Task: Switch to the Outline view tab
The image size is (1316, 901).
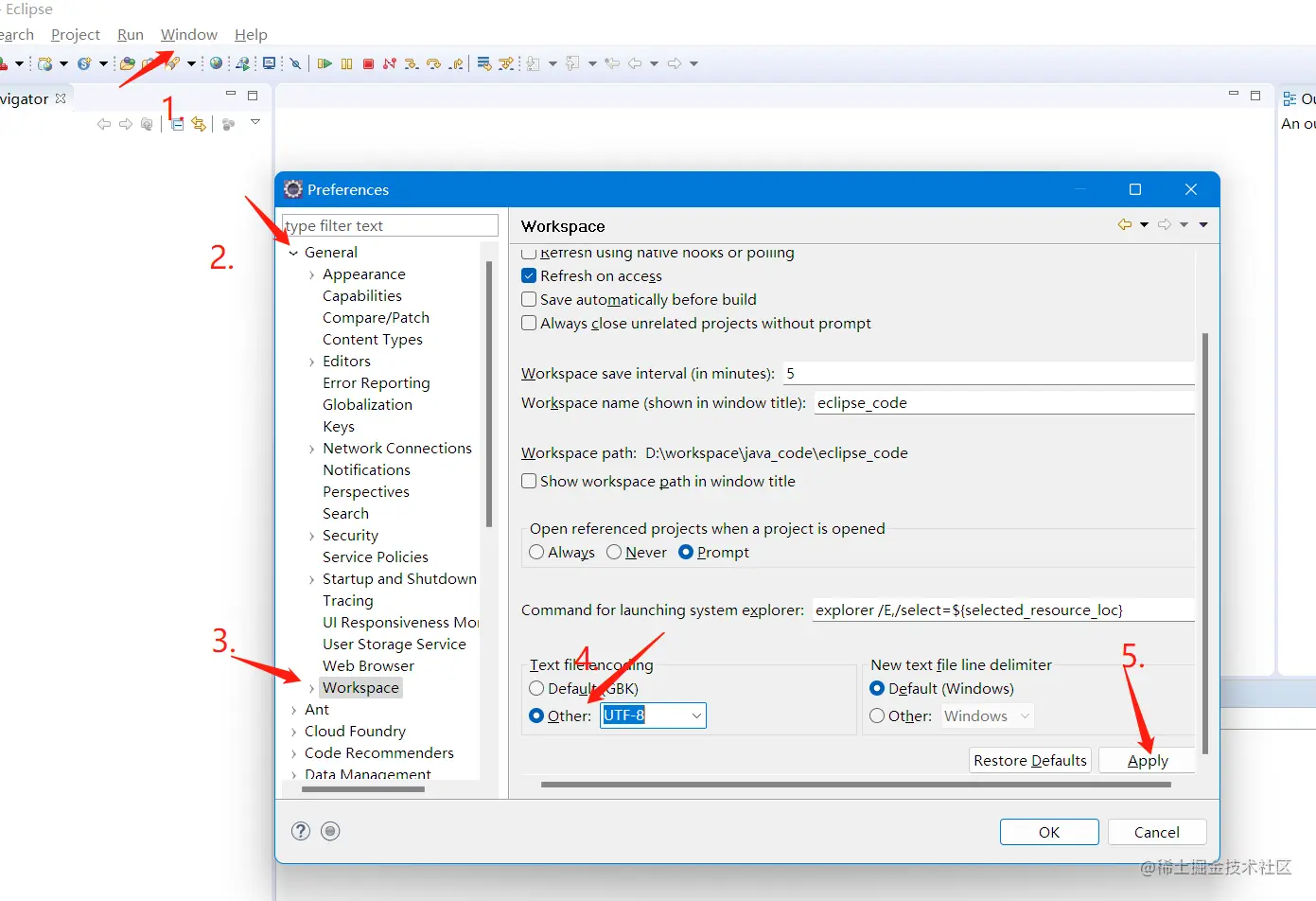Action: coord(1299,98)
